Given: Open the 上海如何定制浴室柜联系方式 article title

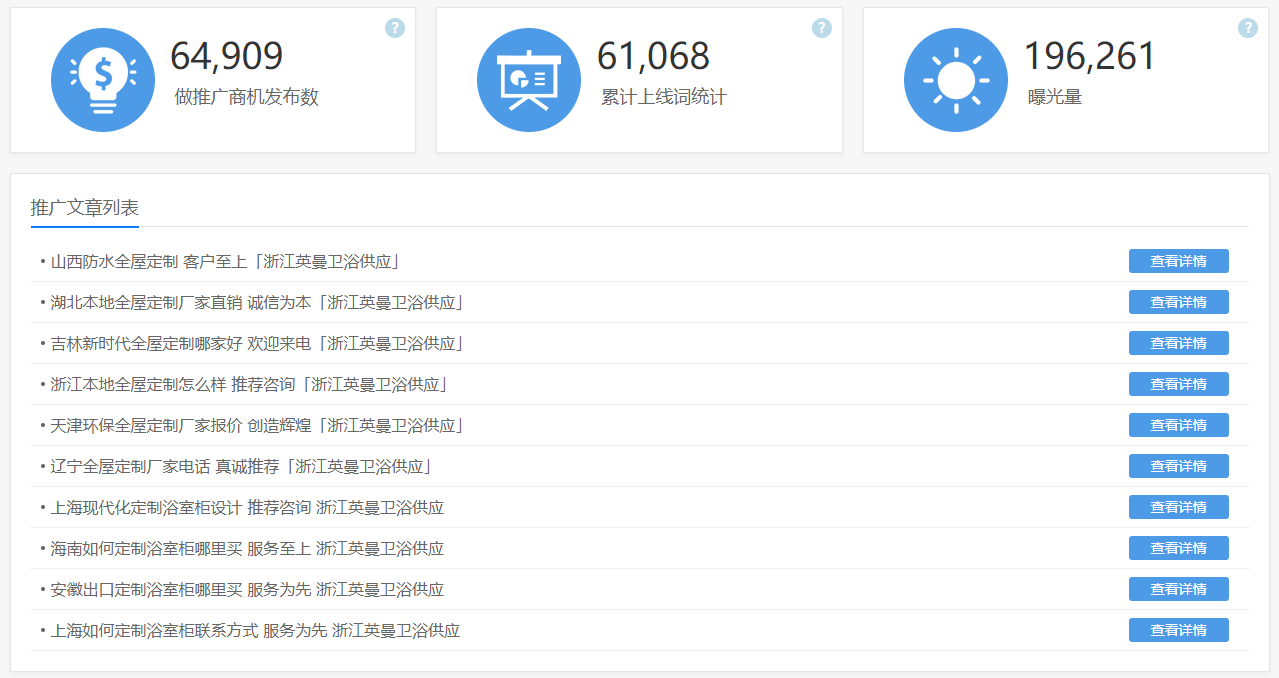Looking at the screenshot, I should [x=255, y=631].
